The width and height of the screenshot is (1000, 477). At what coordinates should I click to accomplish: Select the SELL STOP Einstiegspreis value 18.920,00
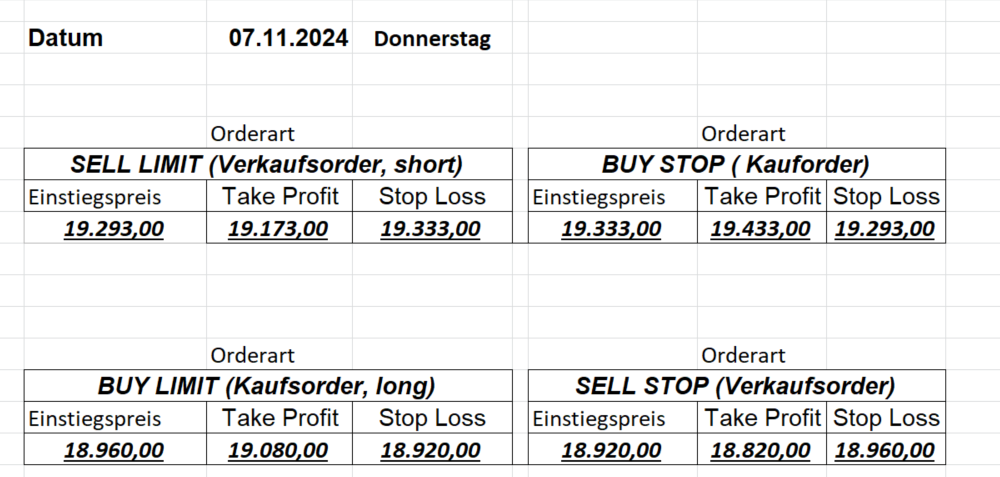pyautogui.click(x=611, y=450)
